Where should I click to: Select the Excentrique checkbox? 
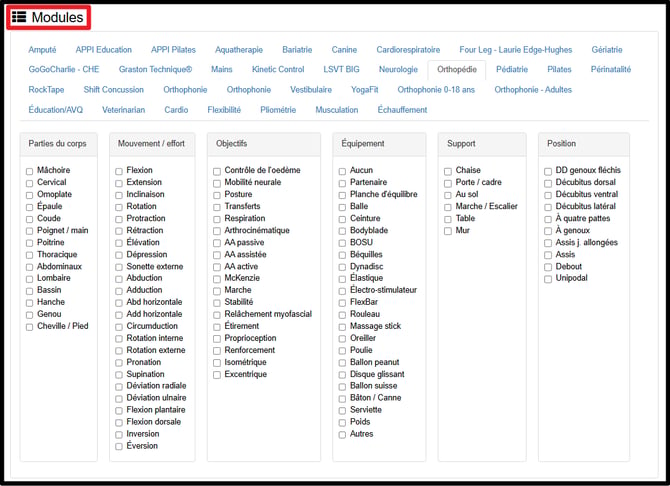pyautogui.click(x=217, y=375)
